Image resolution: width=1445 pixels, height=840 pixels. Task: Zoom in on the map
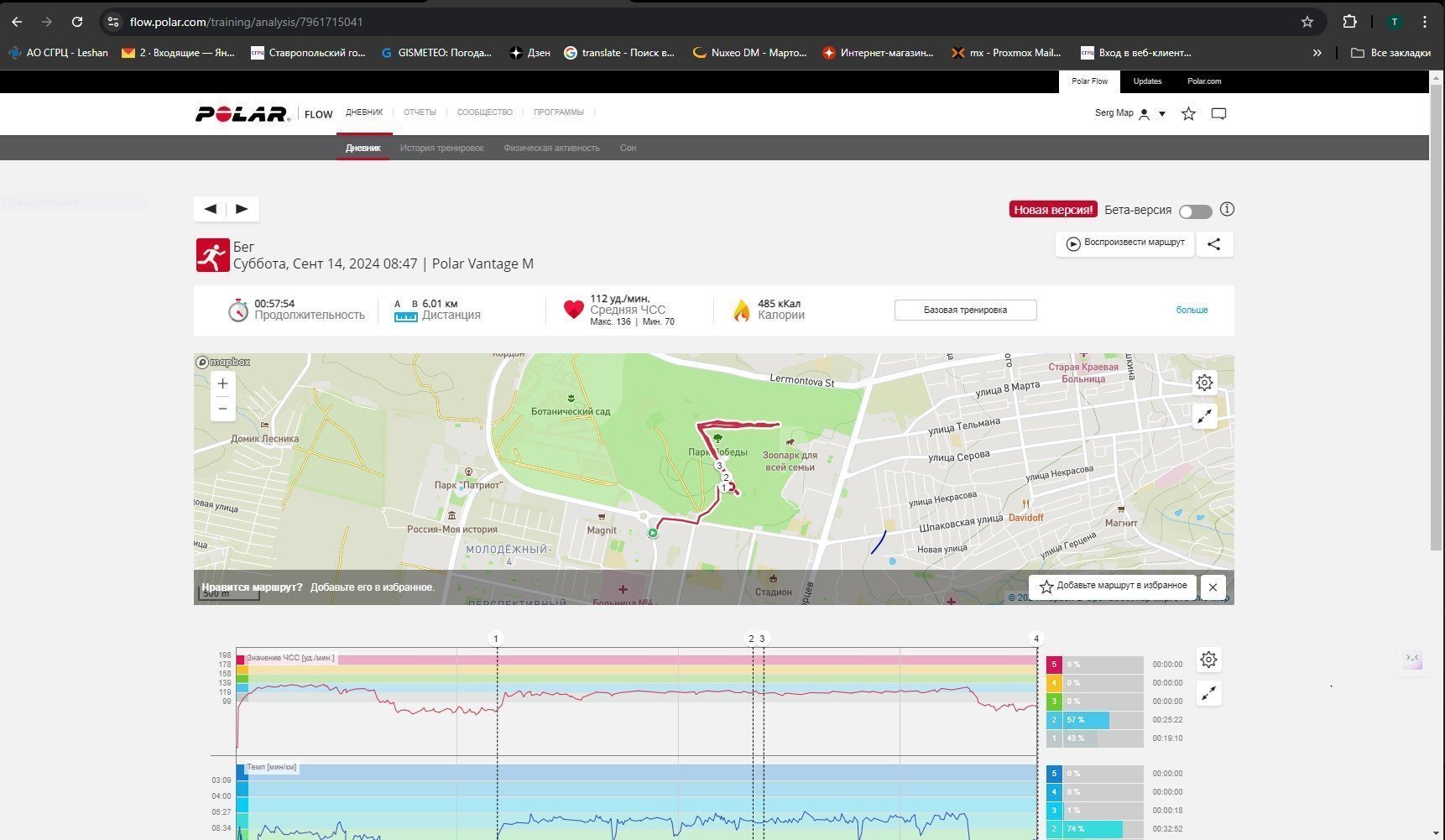222,383
